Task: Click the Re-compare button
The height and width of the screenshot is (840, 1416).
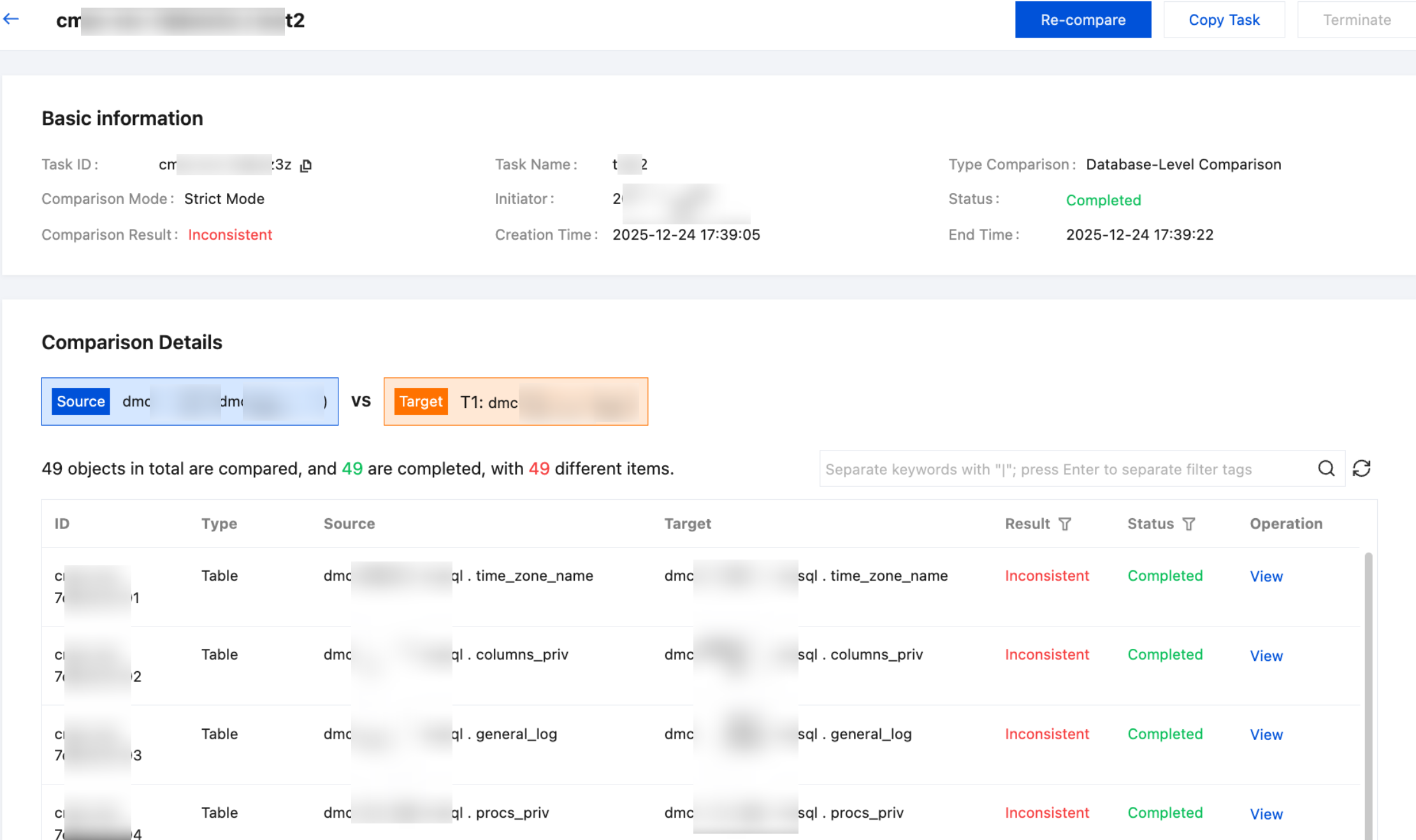Action: click(x=1083, y=20)
